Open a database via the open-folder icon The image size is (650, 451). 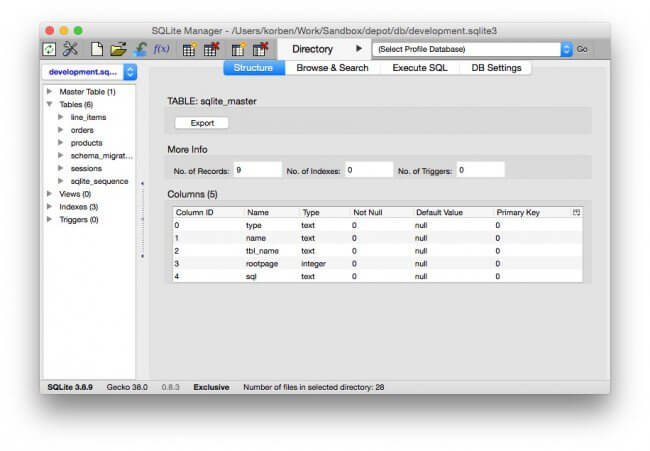pos(118,49)
